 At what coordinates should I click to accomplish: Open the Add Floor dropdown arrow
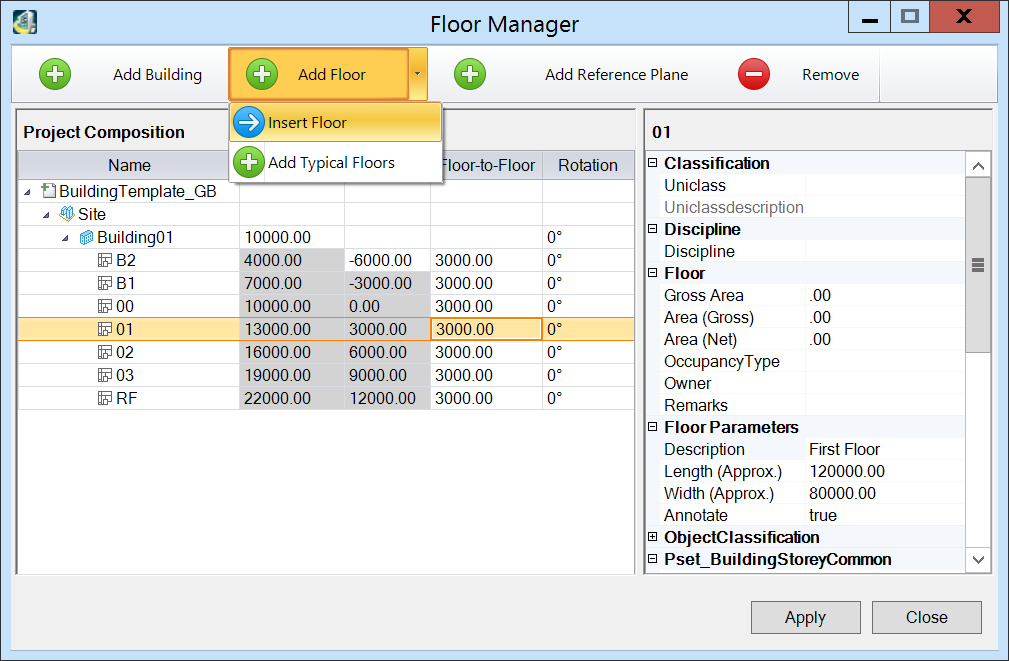point(418,74)
